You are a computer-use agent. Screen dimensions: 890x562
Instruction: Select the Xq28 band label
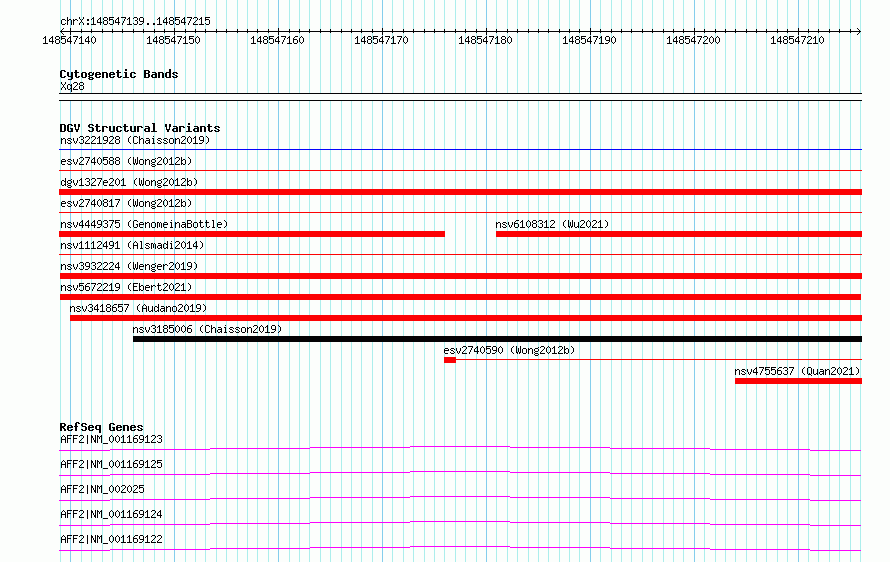point(72,86)
